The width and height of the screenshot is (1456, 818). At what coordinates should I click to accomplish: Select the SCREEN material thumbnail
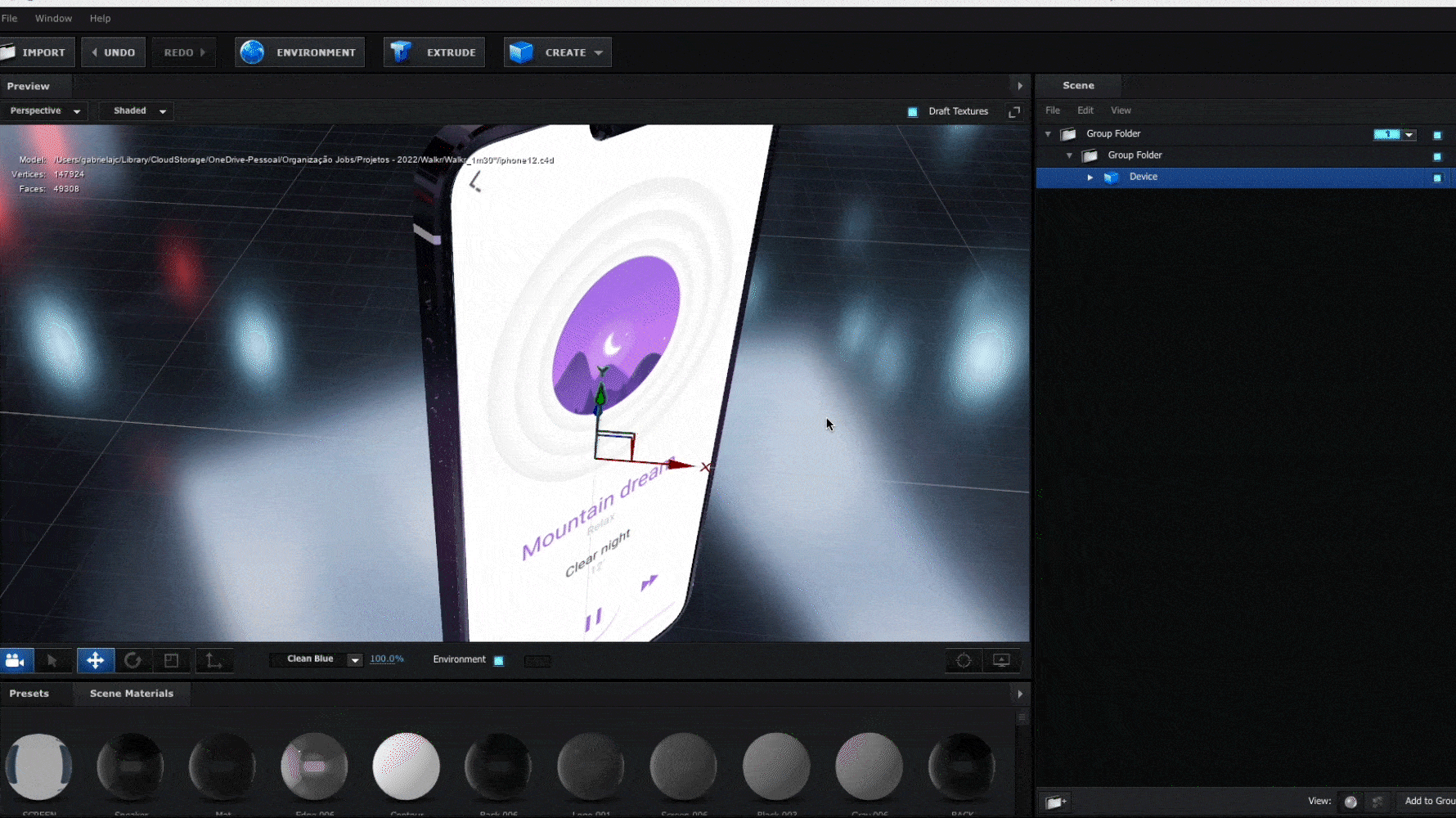38,766
